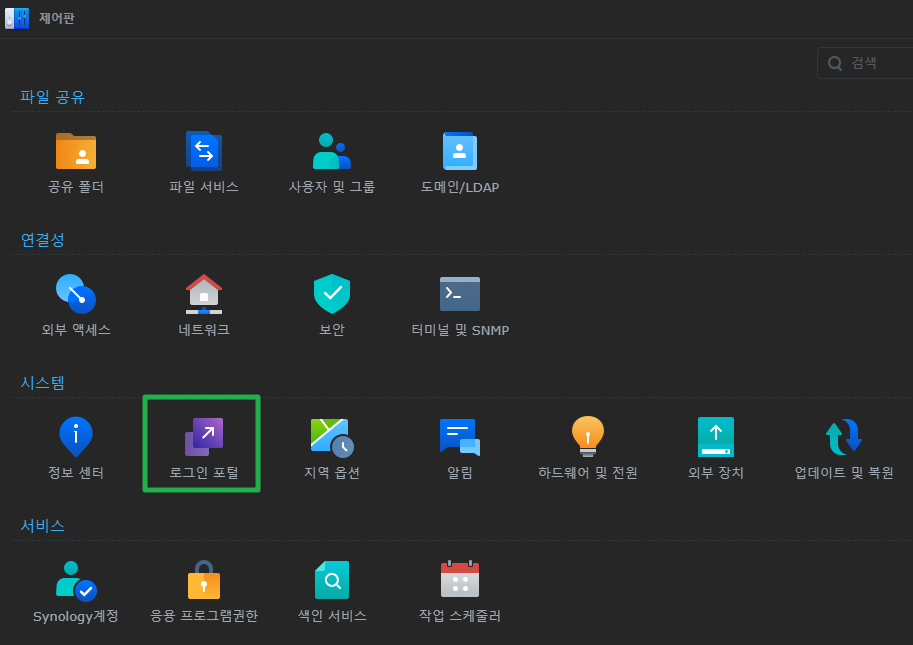This screenshot has height=645, width=913.
Task: Open 외부 액세스 external access
Action: (x=76, y=295)
